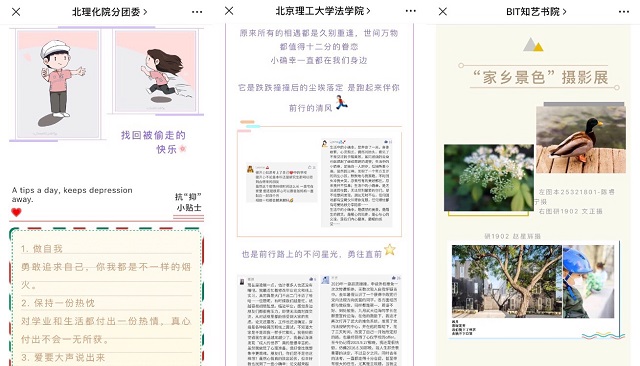Open the child in blue helmet photo

coord(588,282)
